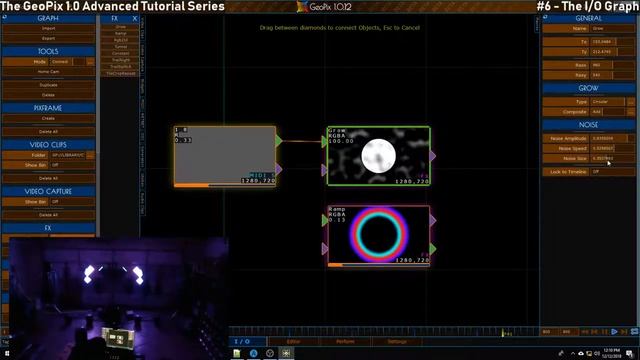640x360 pixels.
Task: Click the MIDI node's purple output connector
Action: pyautogui.click(x=279, y=169)
